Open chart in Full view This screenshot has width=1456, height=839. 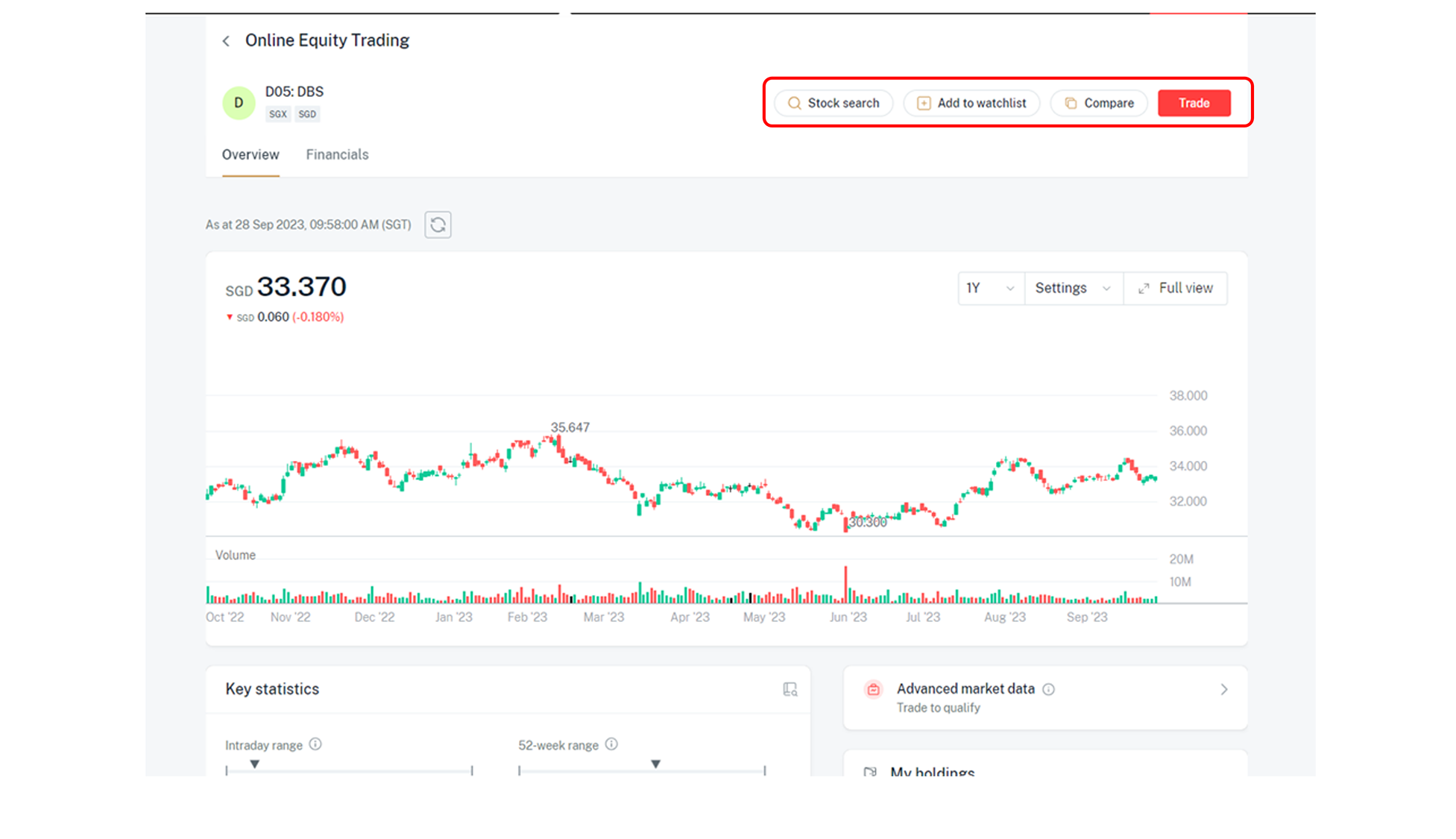(x=1176, y=289)
